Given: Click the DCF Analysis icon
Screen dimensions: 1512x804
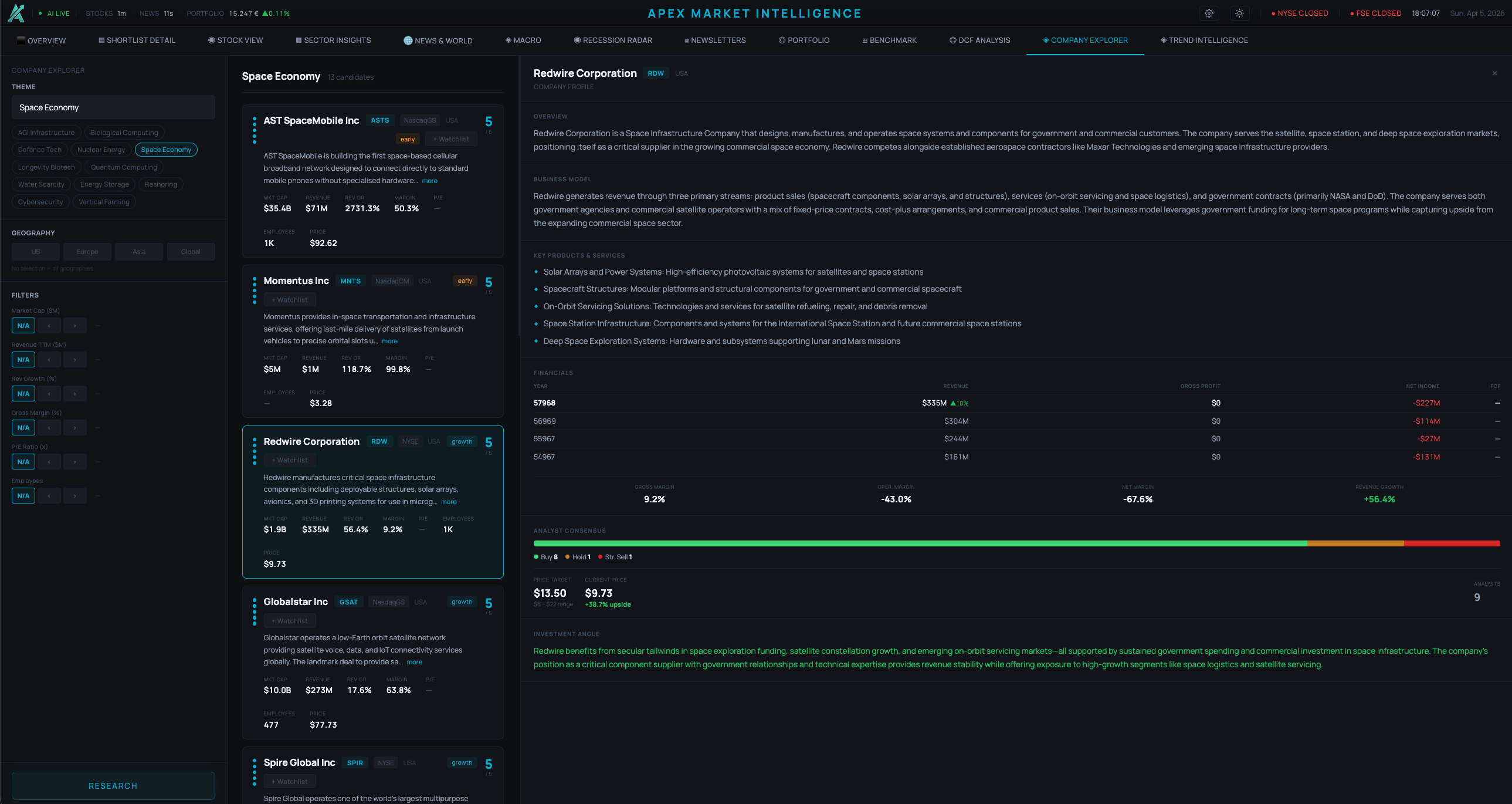Looking at the screenshot, I should pos(952,40).
